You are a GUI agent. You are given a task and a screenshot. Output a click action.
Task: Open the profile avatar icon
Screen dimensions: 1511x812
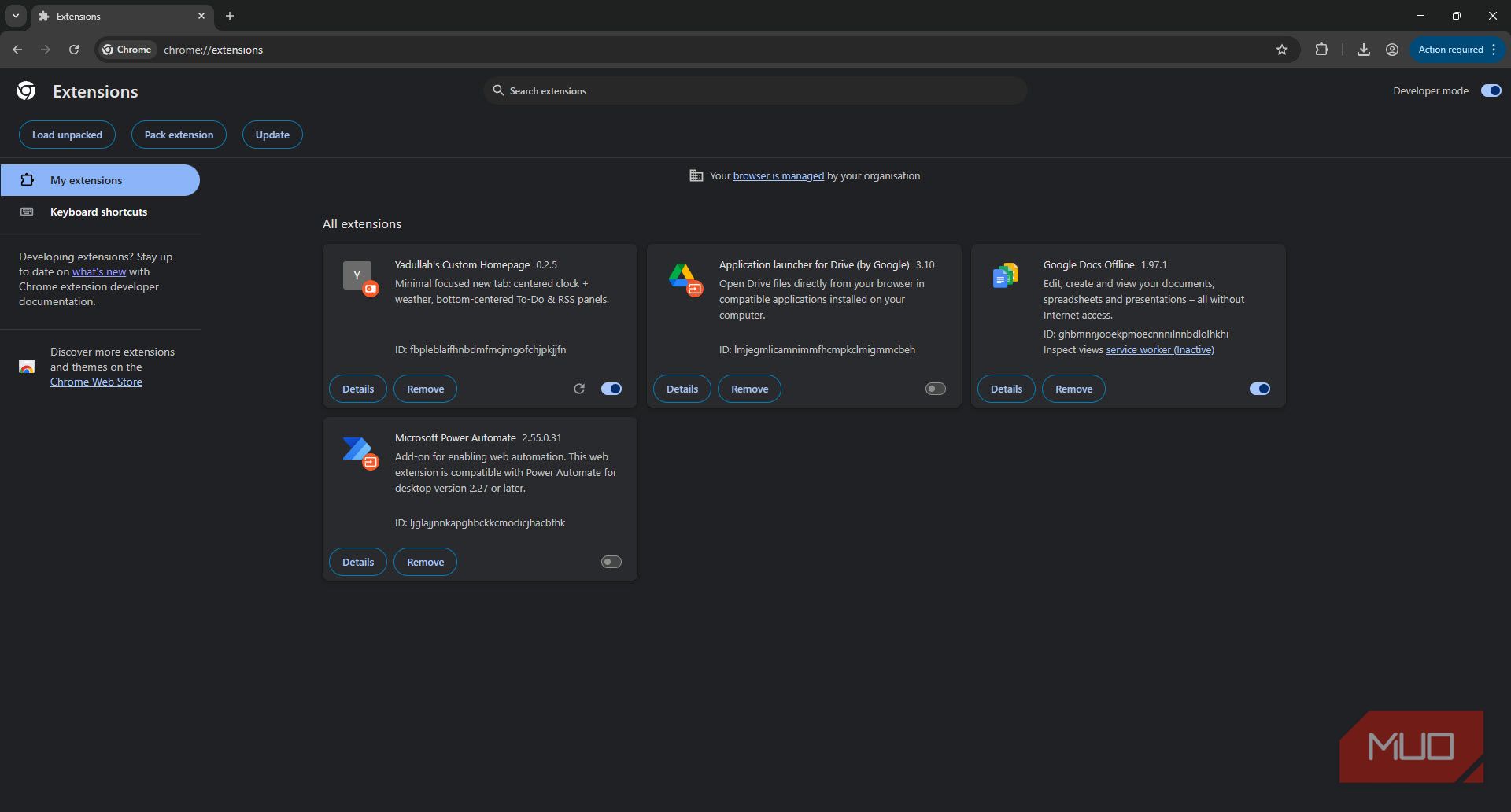[x=1392, y=50]
